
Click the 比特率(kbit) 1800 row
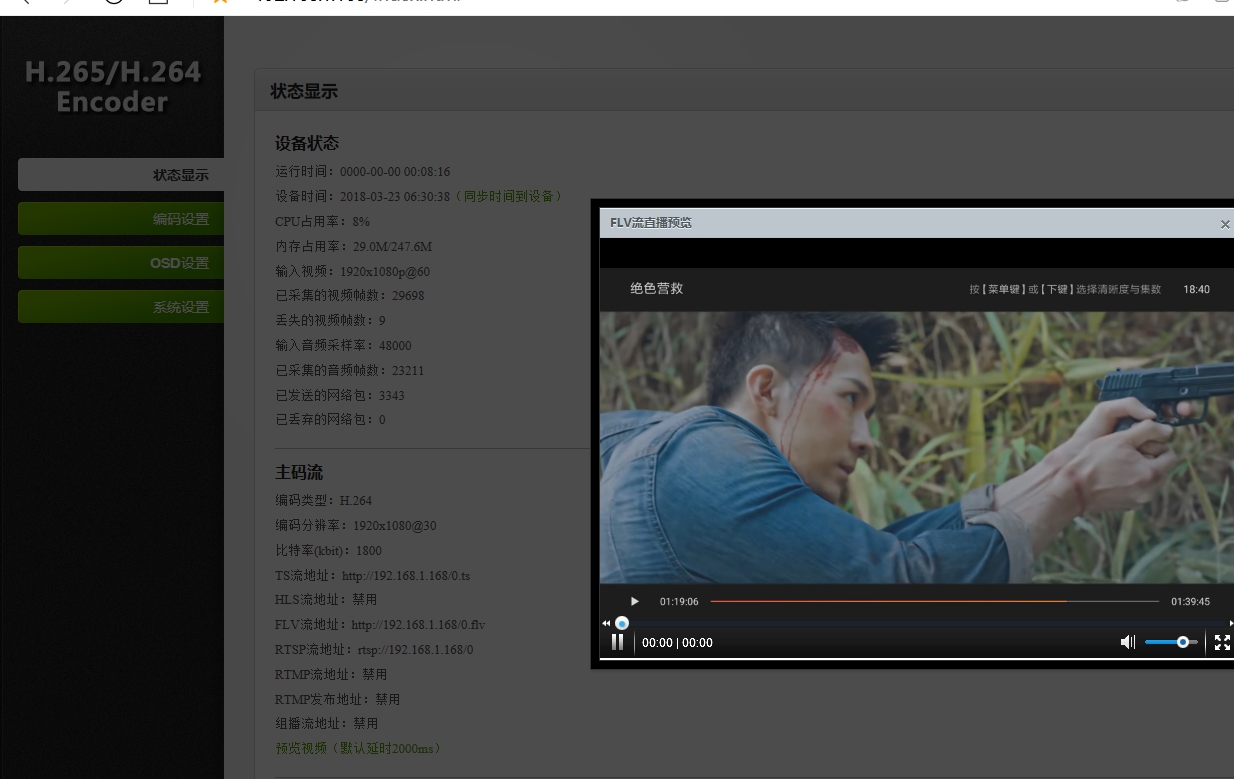[328, 550]
